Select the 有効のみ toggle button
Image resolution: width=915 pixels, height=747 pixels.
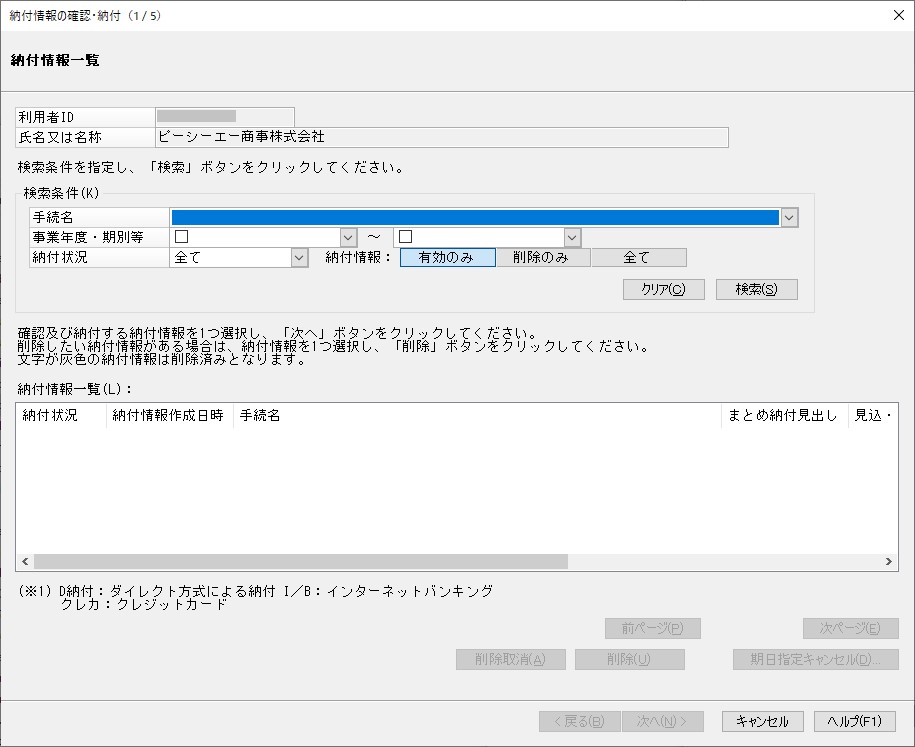[x=448, y=257]
